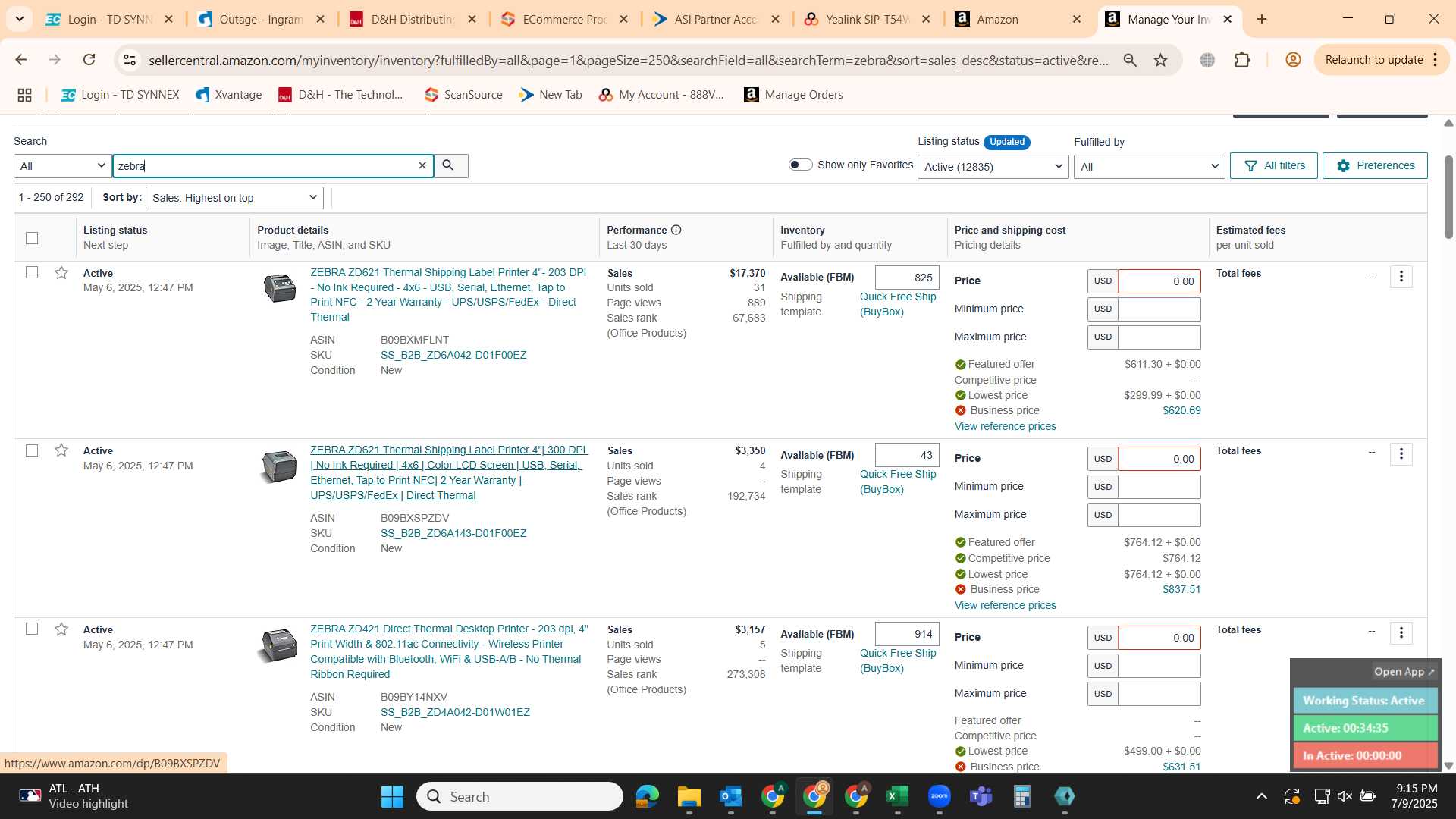
Task: Open ZEBRA ZD421 Direct Thermal product title
Action: [x=449, y=651]
